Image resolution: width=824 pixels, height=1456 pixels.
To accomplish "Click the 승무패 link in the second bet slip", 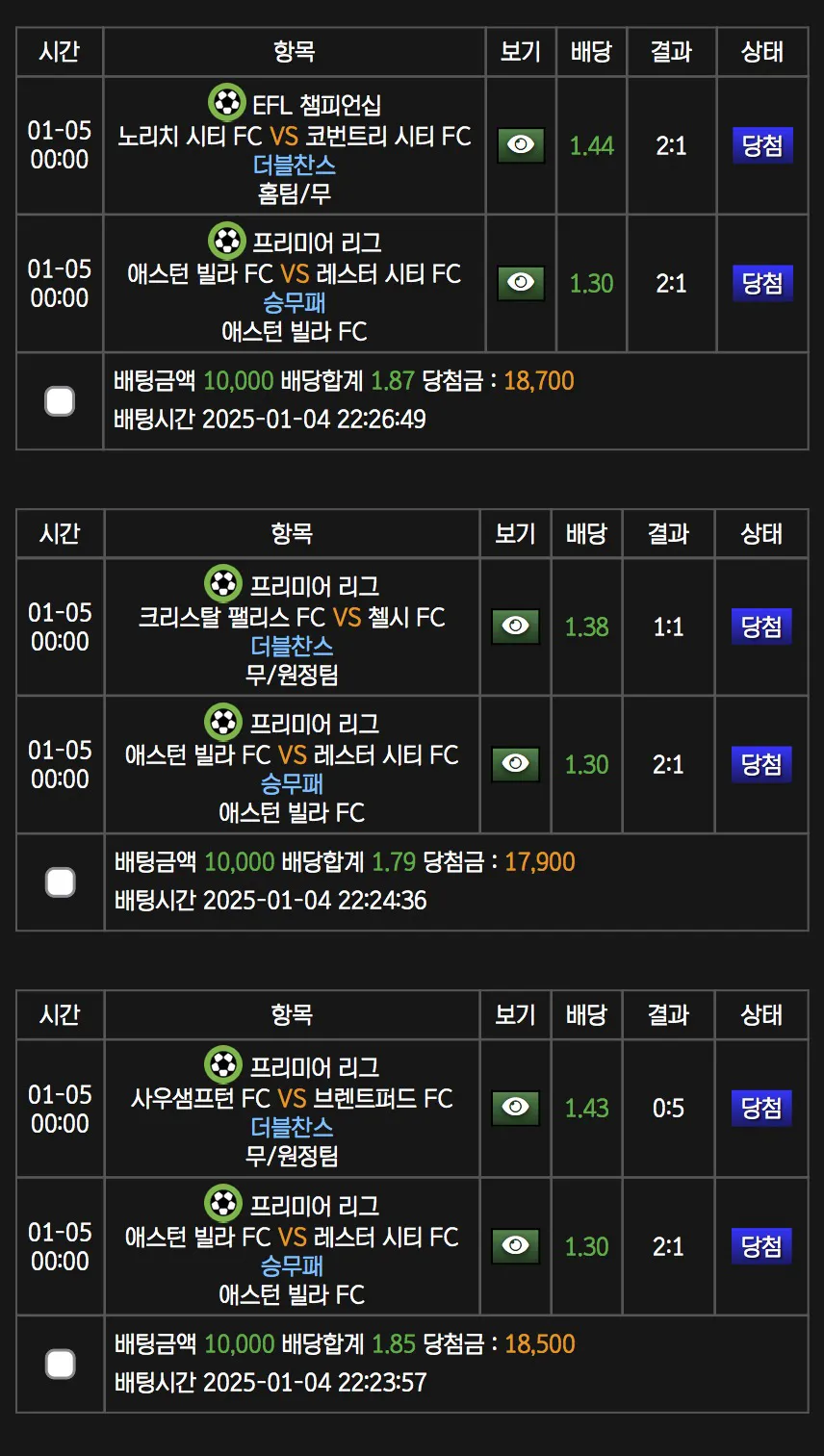I will click(x=292, y=784).
